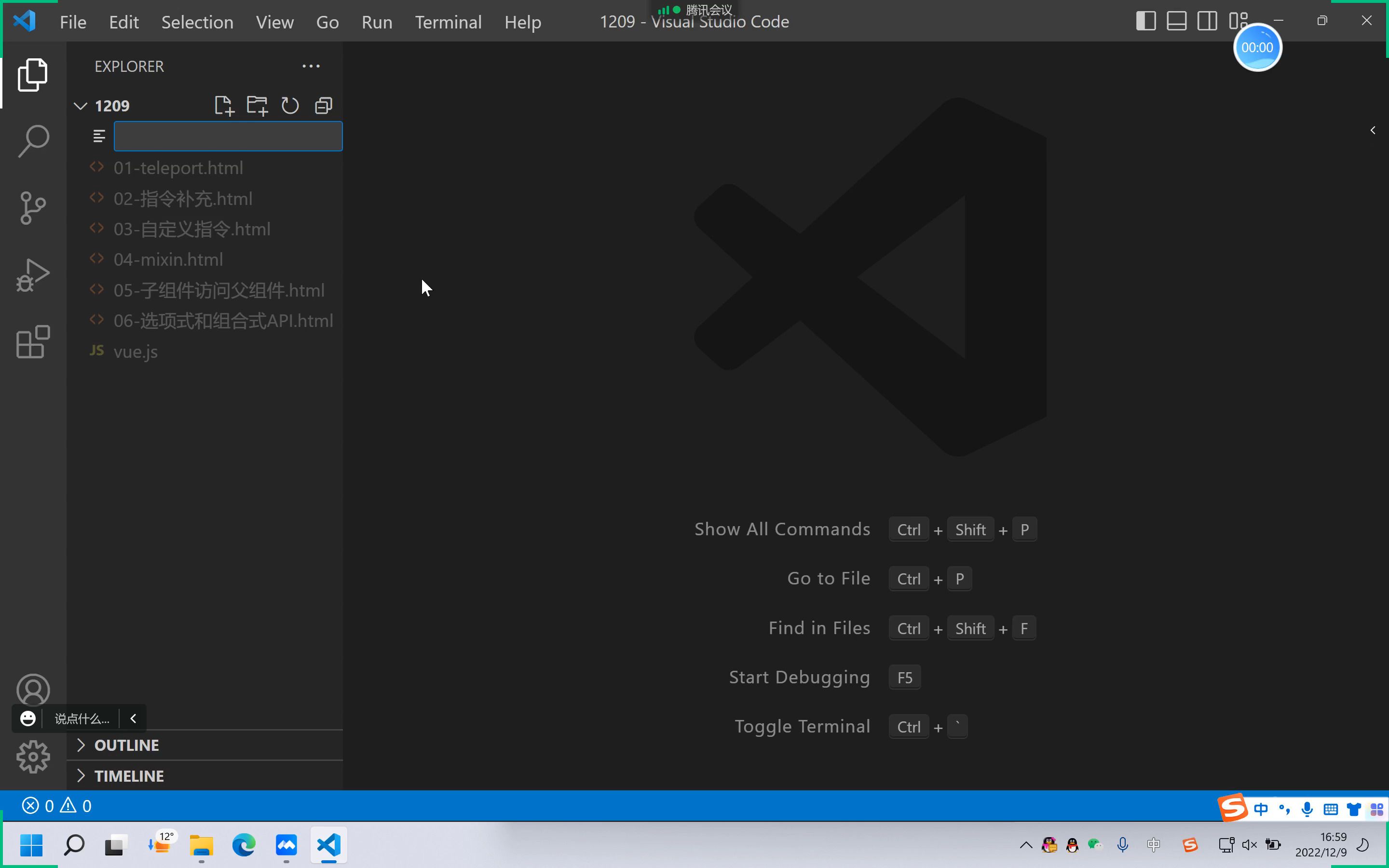
Task: Open File Explorer from taskbar
Action: coord(202,845)
